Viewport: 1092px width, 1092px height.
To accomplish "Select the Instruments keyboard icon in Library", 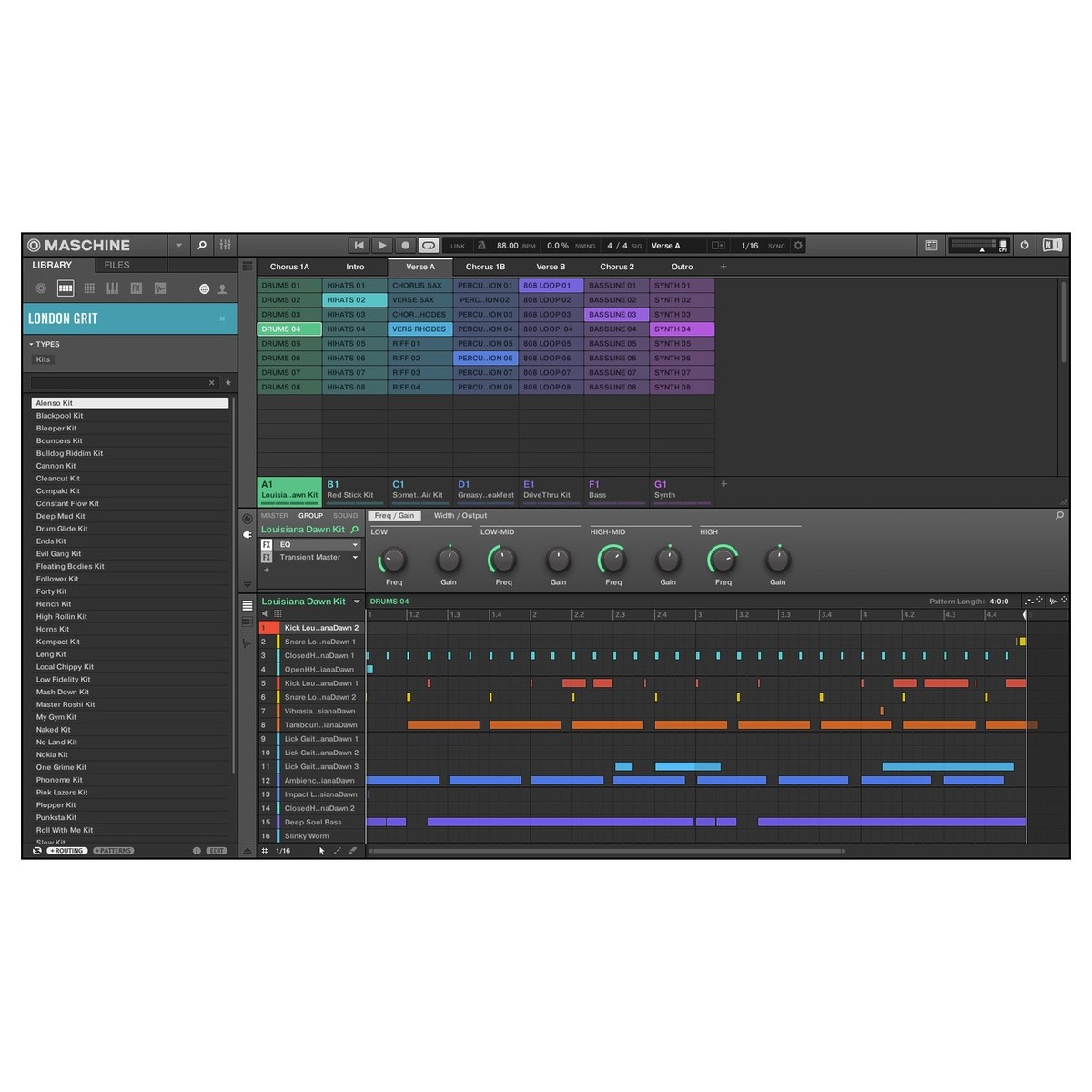I will point(113,288).
